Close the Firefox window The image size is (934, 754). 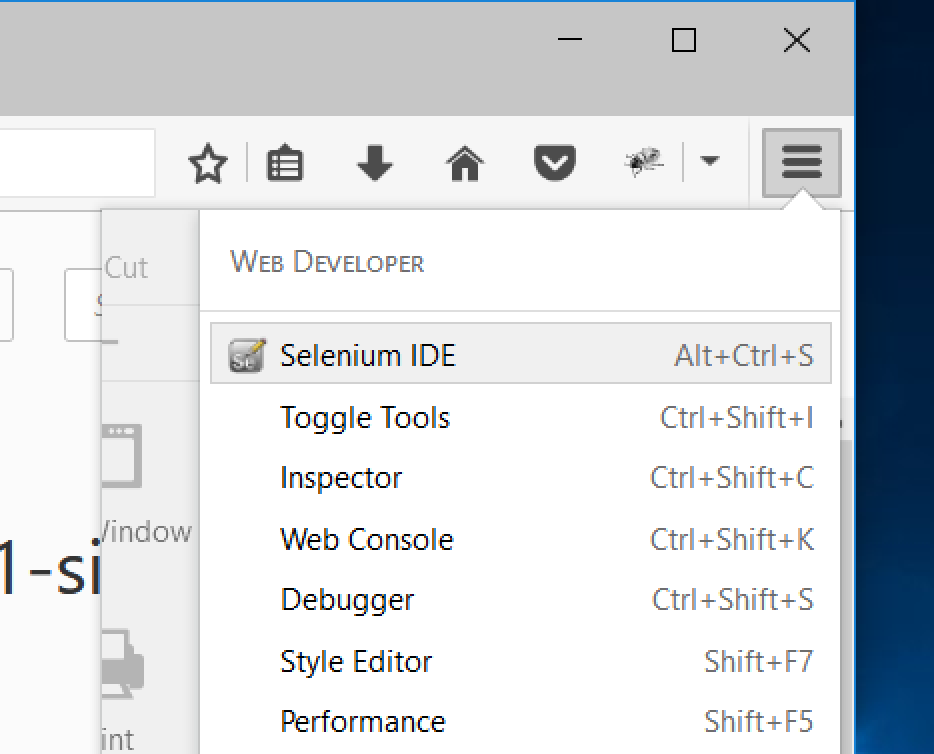pos(797,40)
